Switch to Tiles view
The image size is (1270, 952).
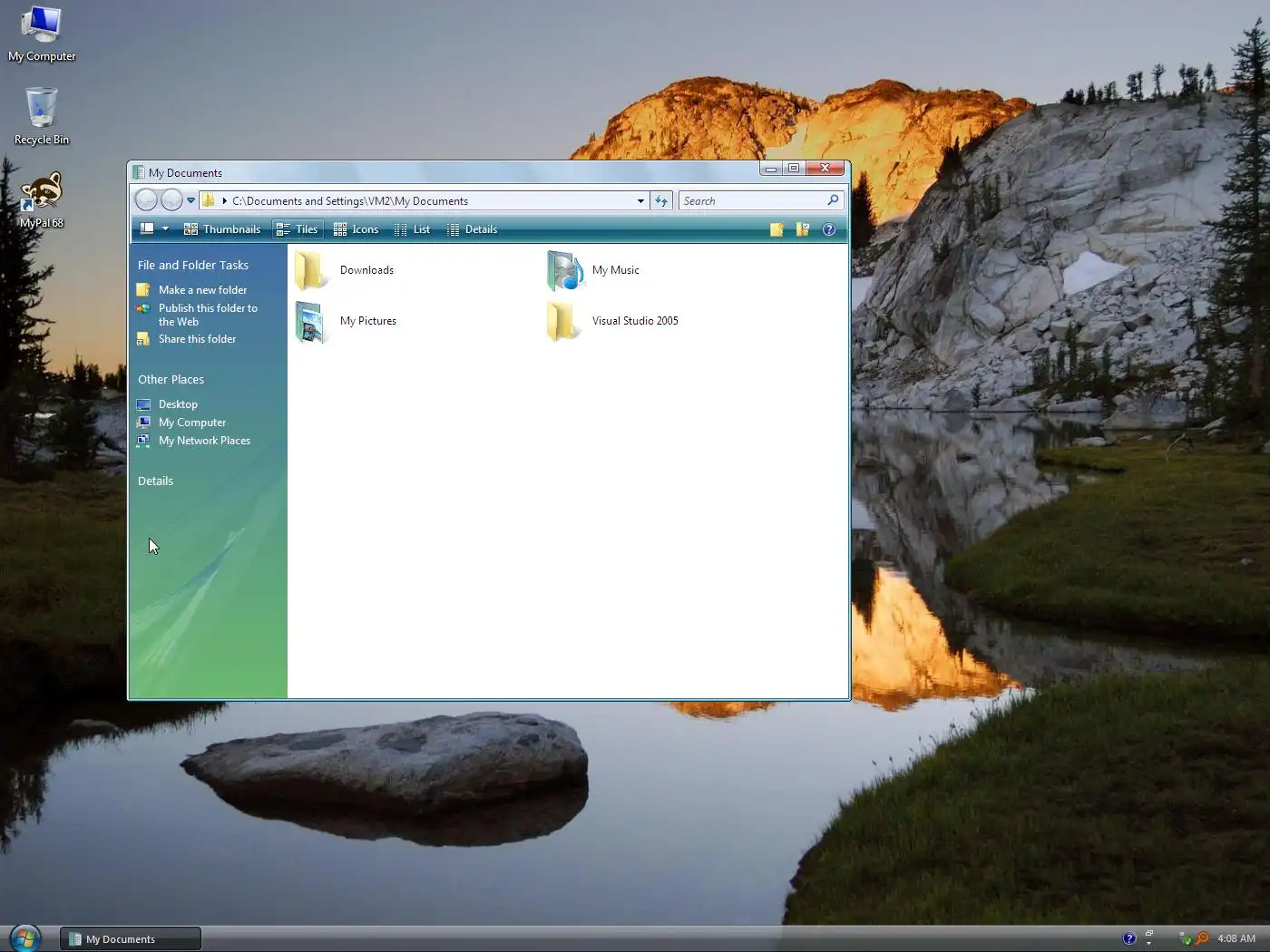[298, 229]
